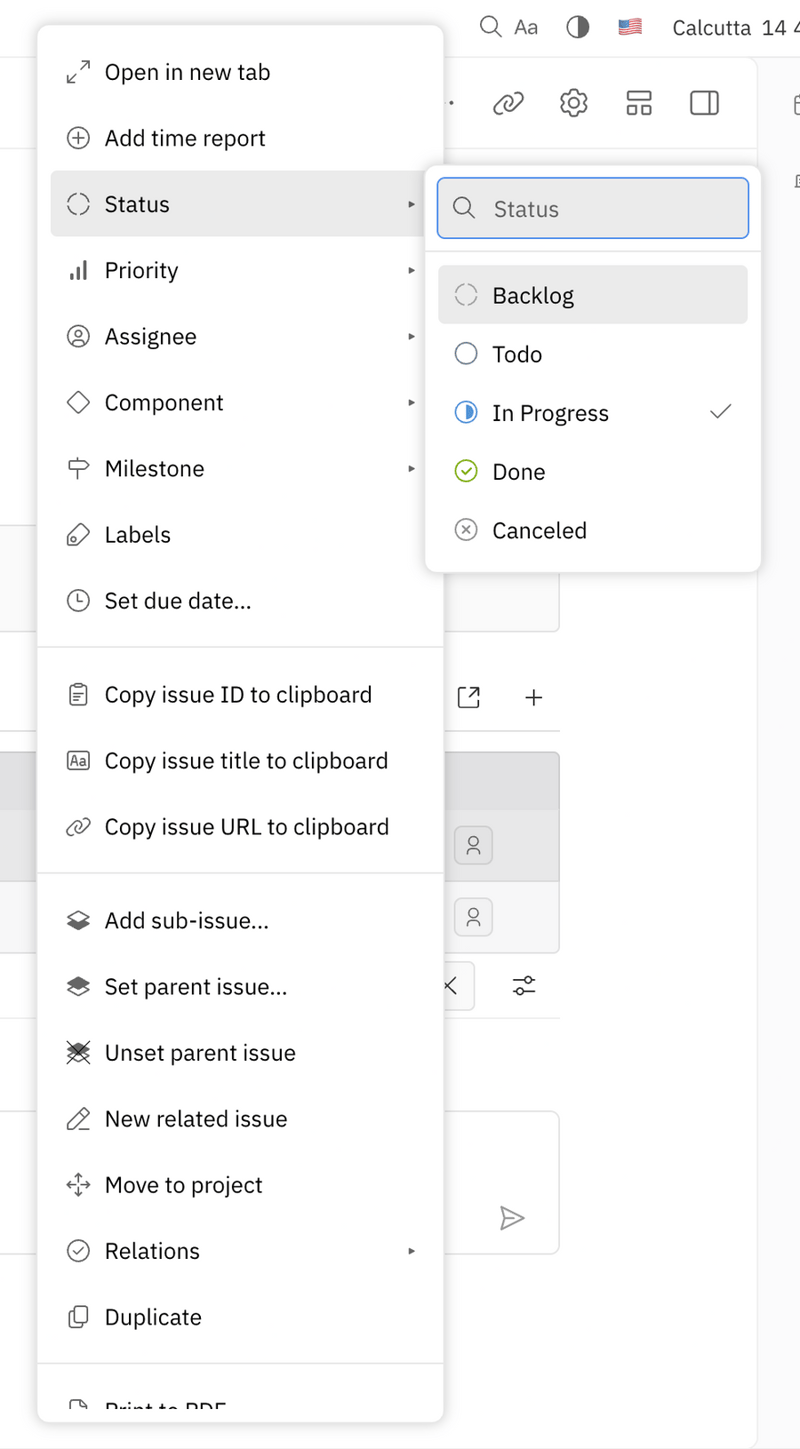Click the plus icon to add an item

coord(533,697)
